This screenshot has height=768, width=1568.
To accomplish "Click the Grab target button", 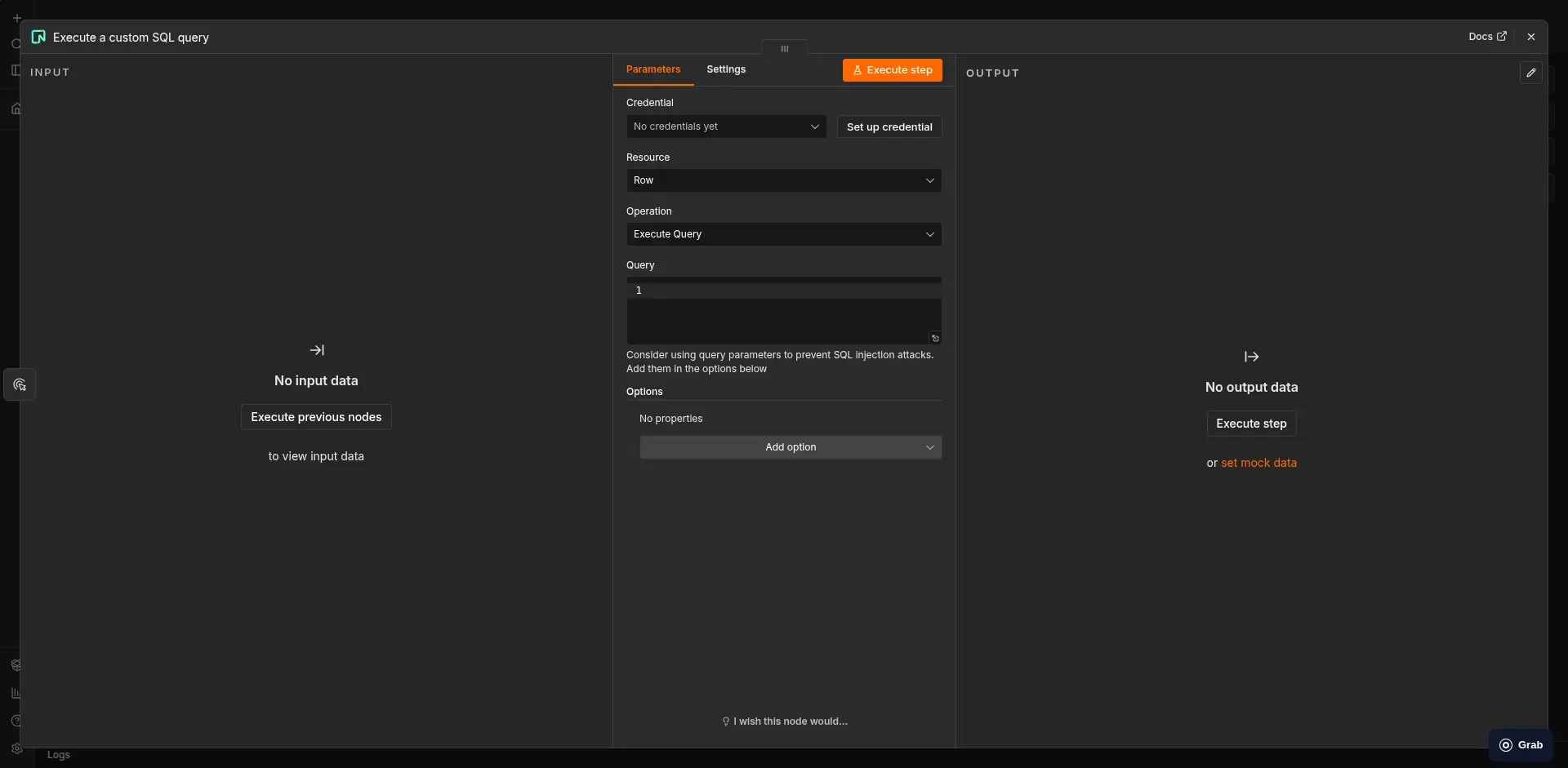I will 1521,745.
